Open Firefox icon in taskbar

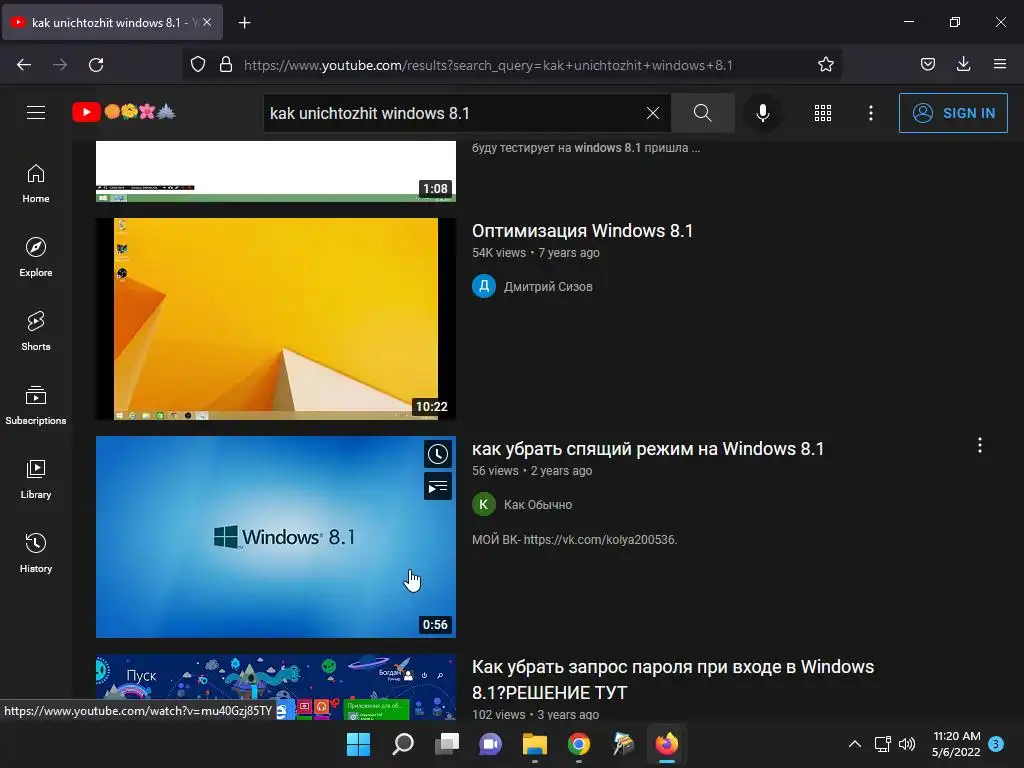click(x=667, y=744)
